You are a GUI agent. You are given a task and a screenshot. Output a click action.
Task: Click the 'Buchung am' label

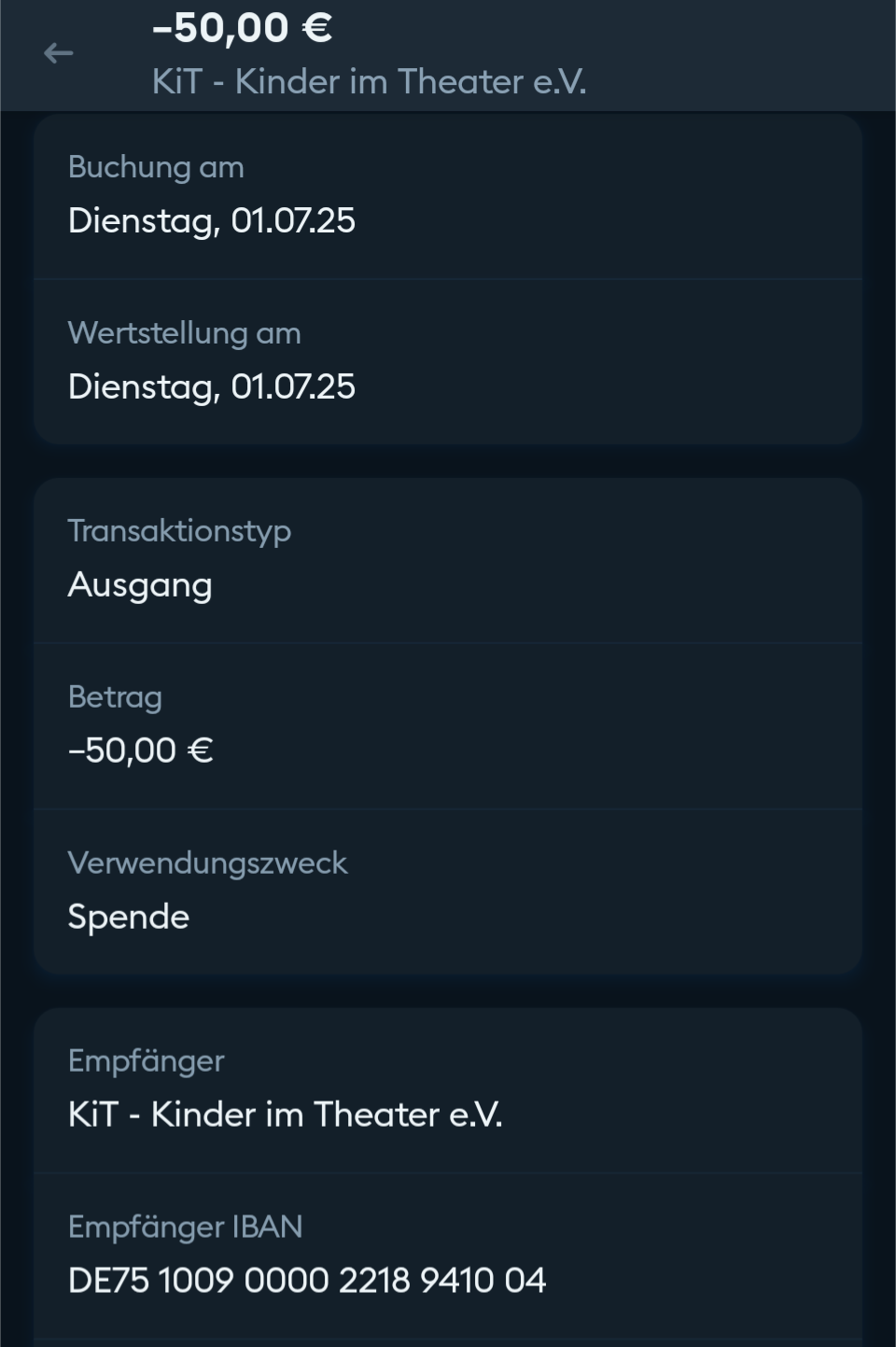pyautogui.click(x=156, y=167)
